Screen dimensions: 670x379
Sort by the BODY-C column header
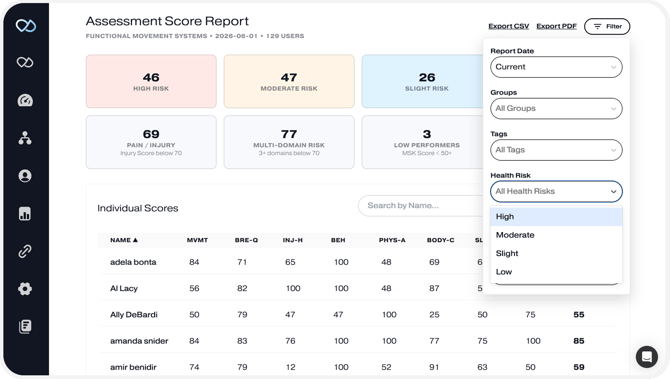point(441,240)
